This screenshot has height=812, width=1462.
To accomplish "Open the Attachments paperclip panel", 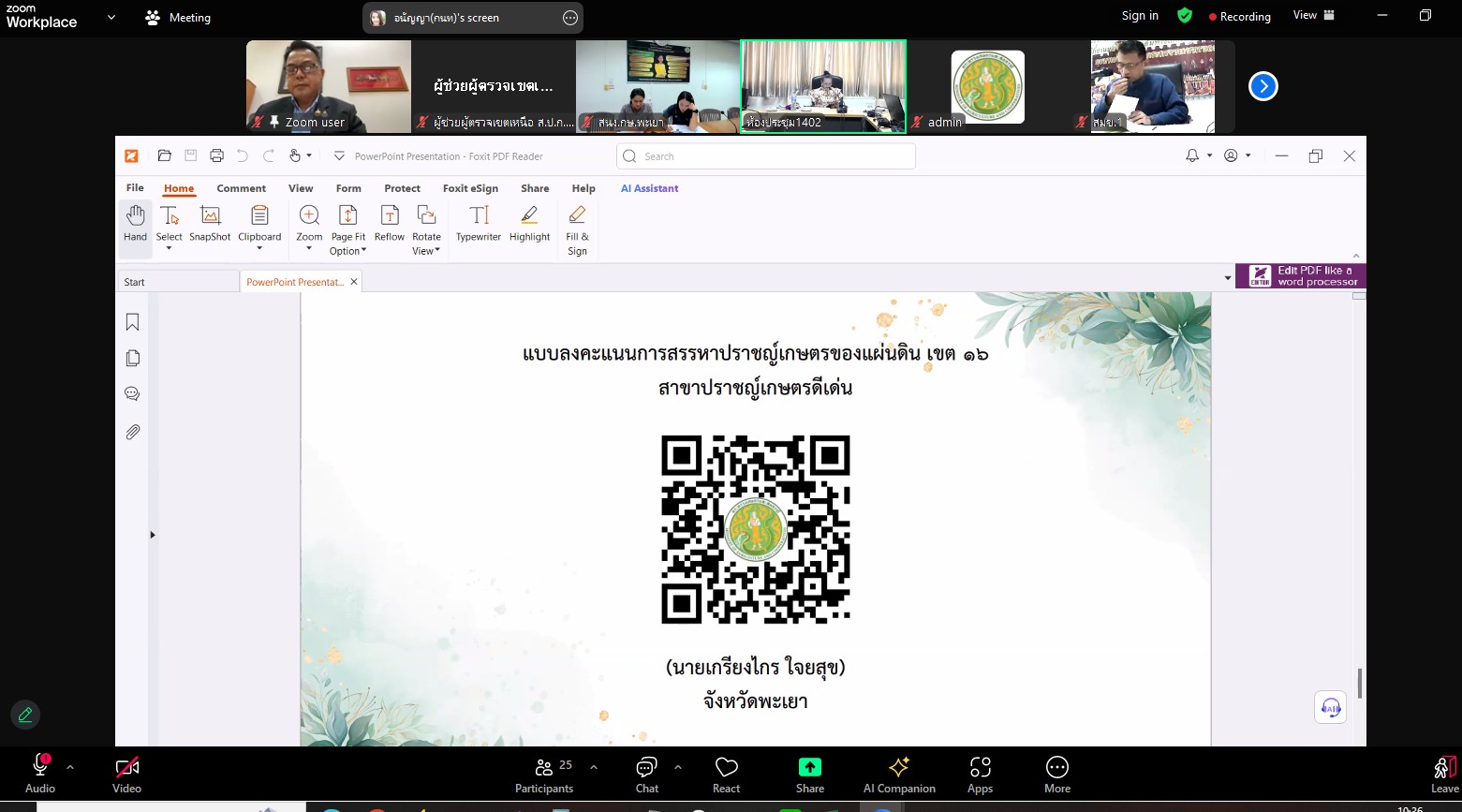I will [133, 432].
